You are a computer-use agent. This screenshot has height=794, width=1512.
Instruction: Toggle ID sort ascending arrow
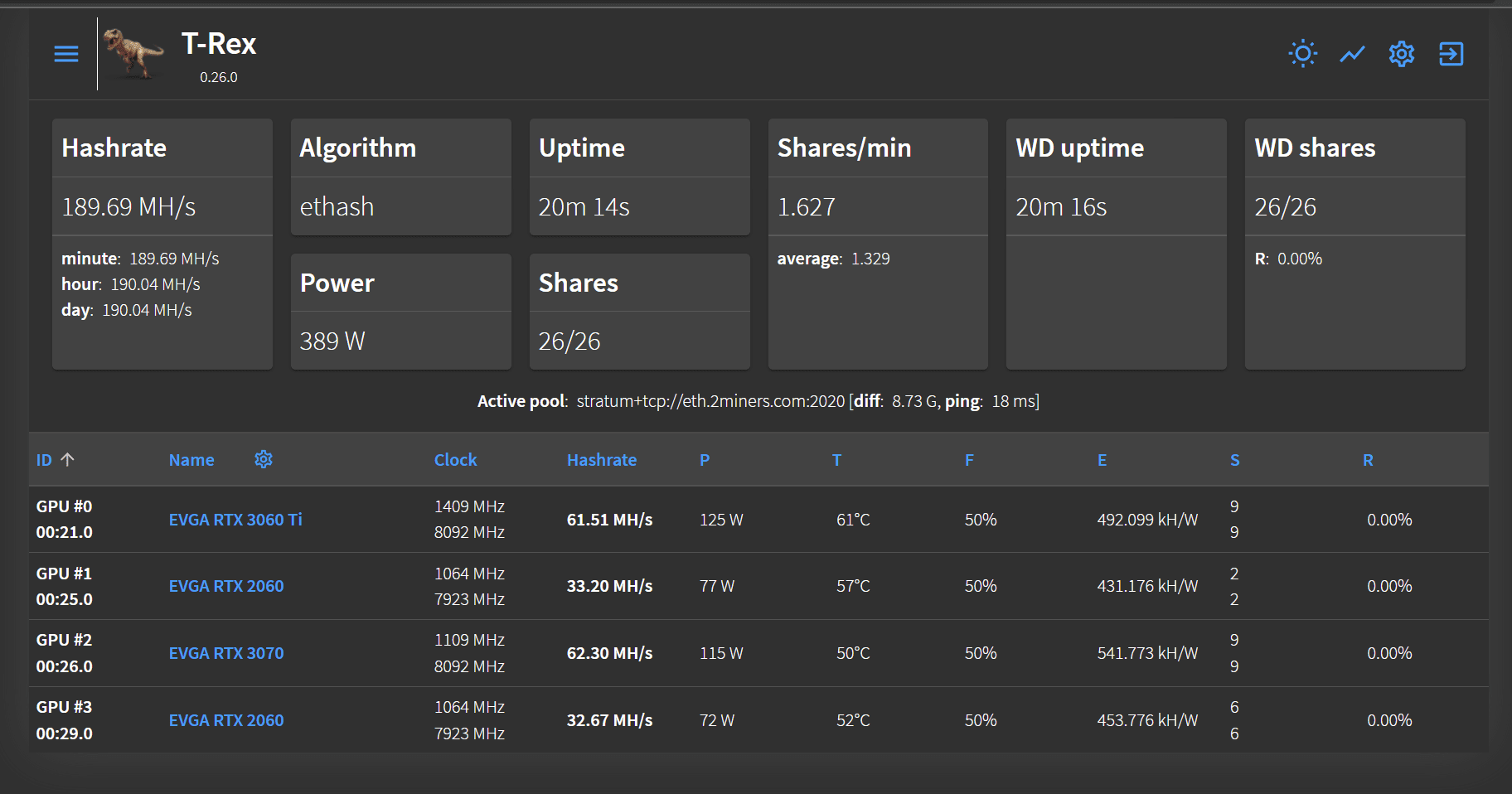tap(68, 459)
